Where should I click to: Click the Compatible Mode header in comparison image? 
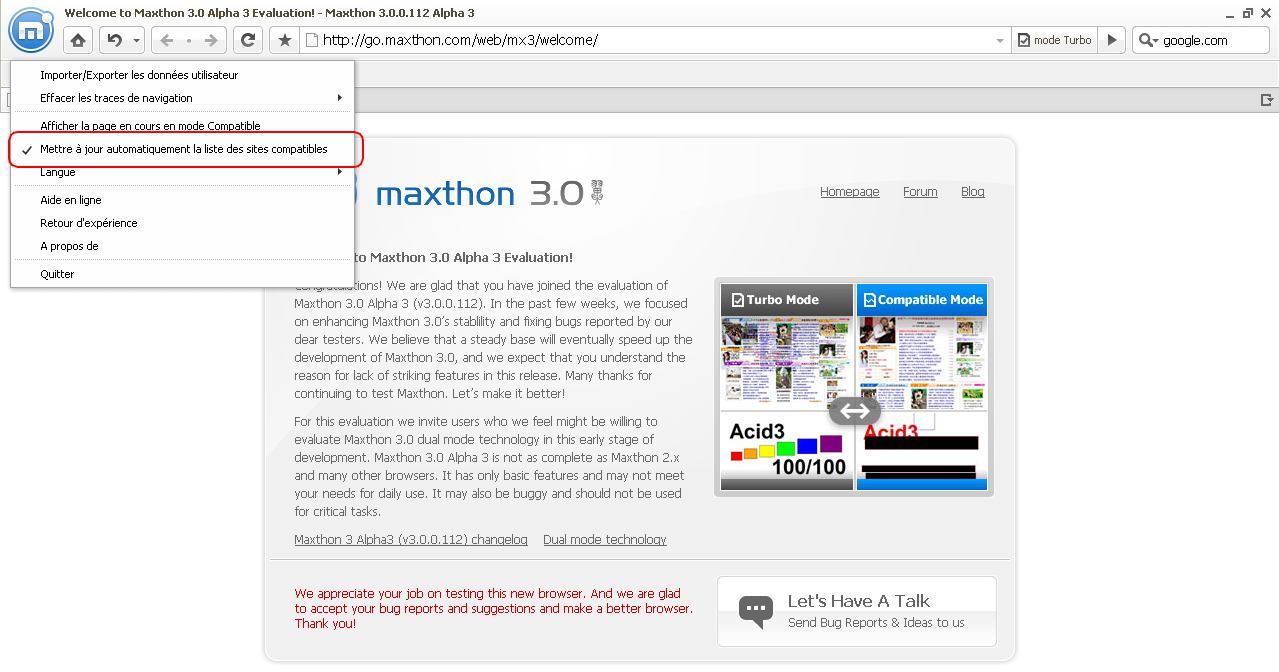(x=922, y=300)
